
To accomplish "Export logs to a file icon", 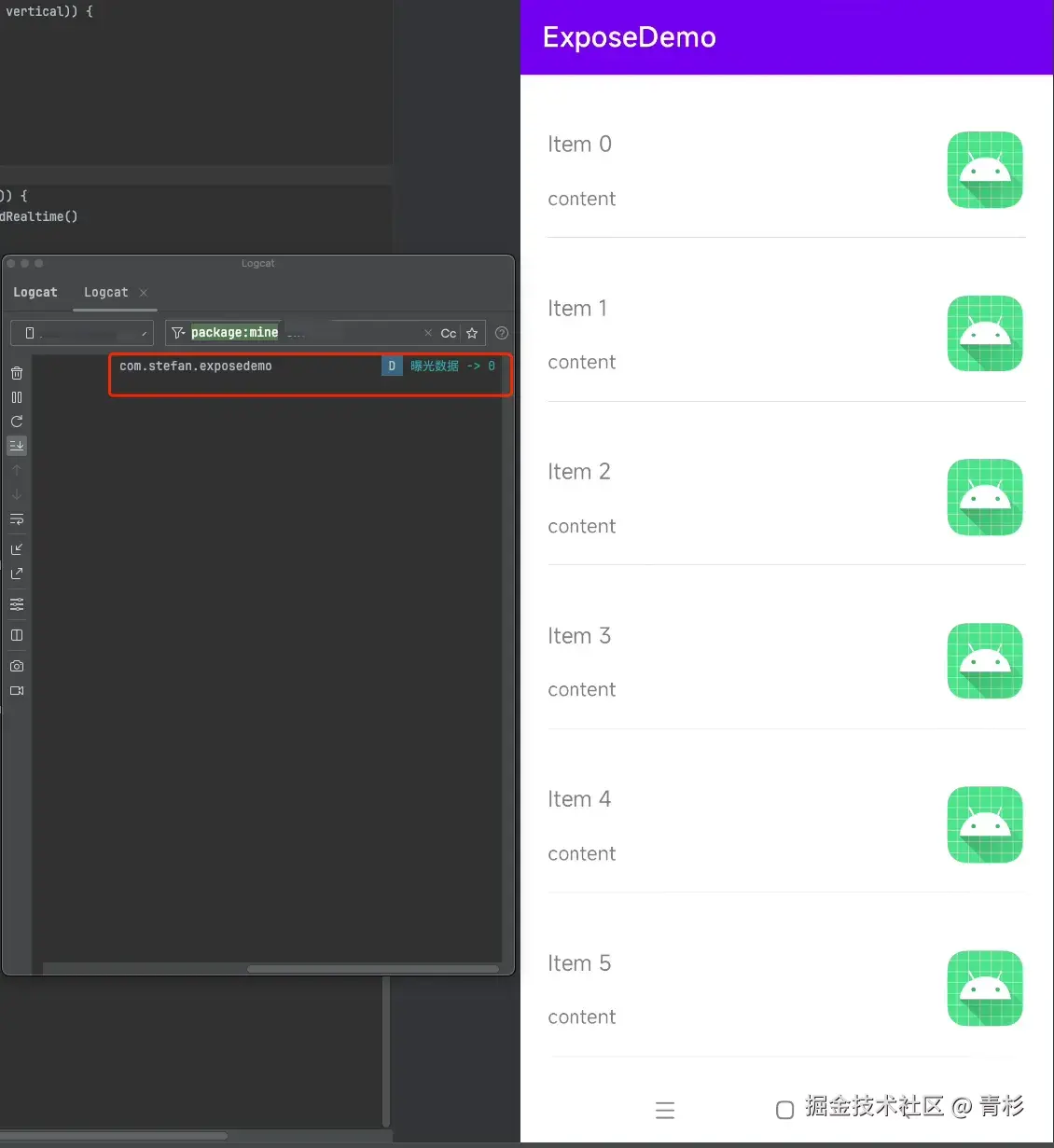I will 17,574.
